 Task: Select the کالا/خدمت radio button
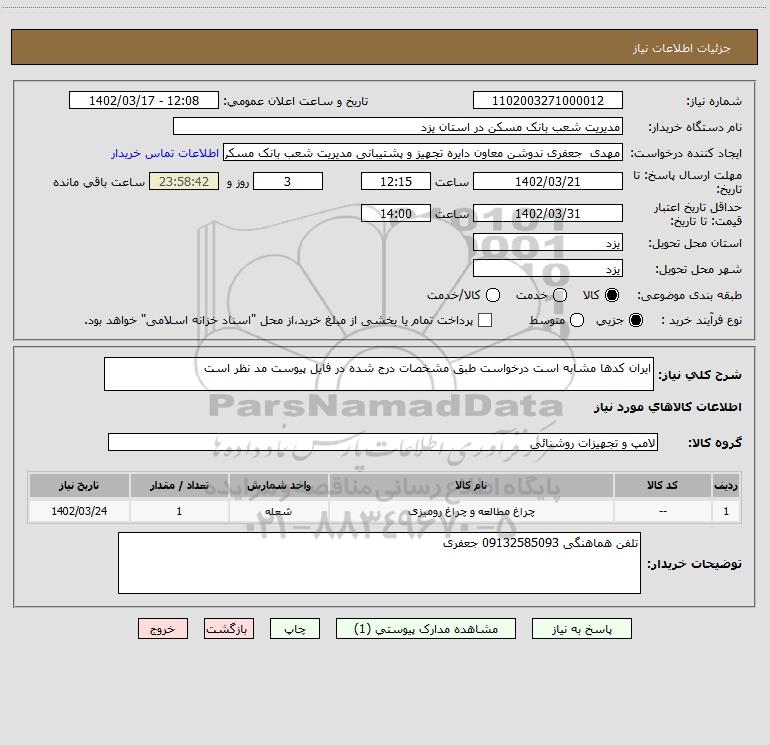tap(493, 295)
